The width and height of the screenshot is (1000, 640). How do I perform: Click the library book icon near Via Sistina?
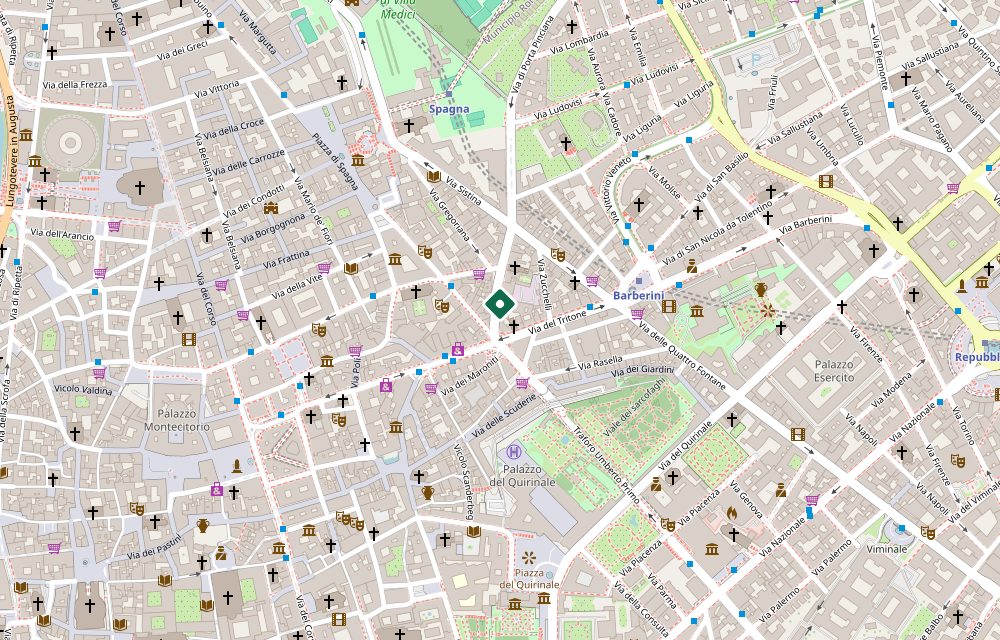(434, 177)
